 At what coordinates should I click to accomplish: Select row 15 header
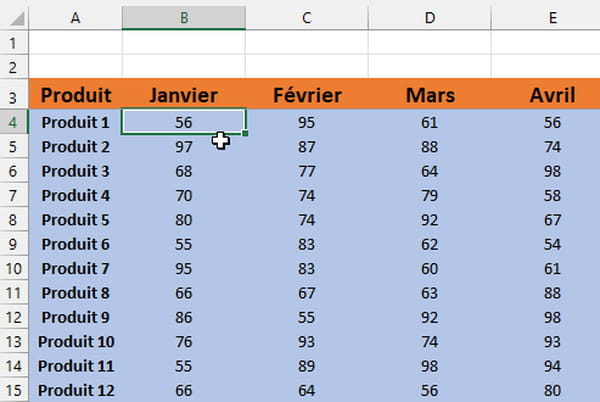pos(14,391)
